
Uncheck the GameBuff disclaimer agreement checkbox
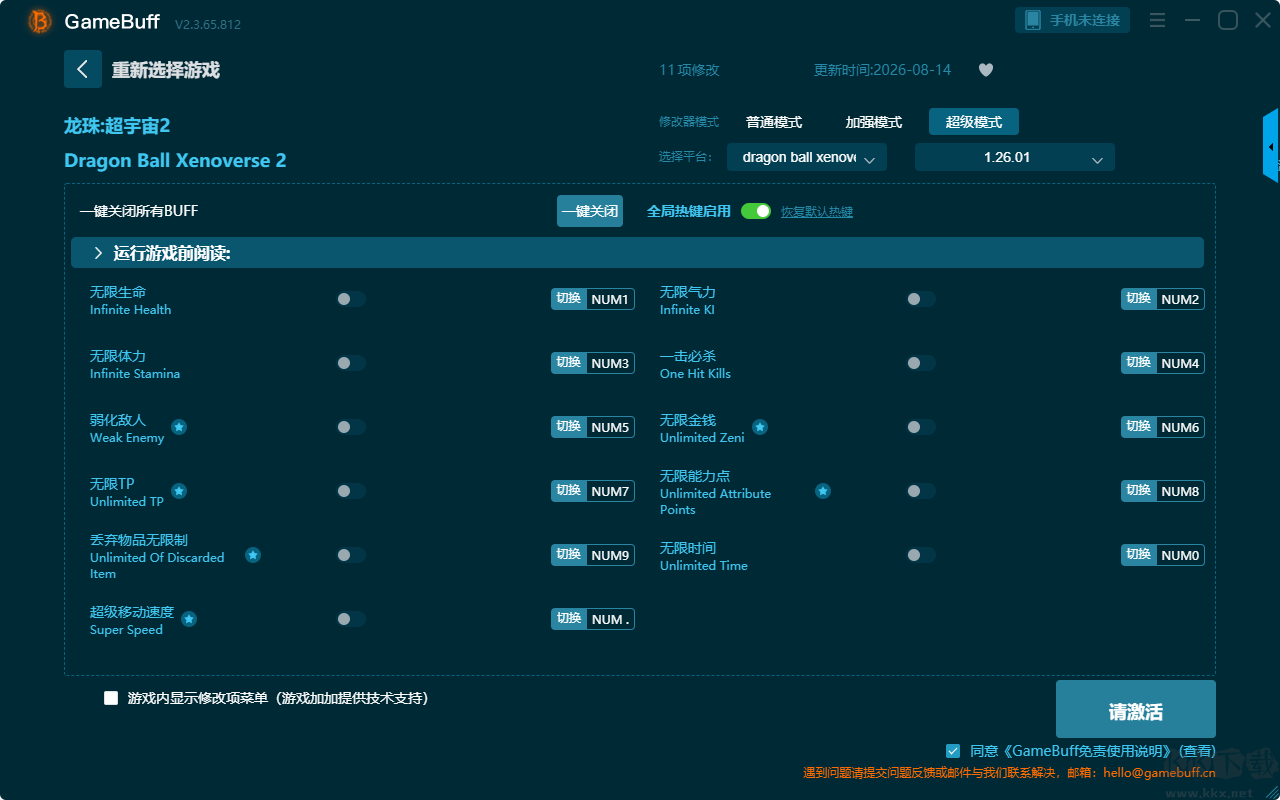point(953,751)
